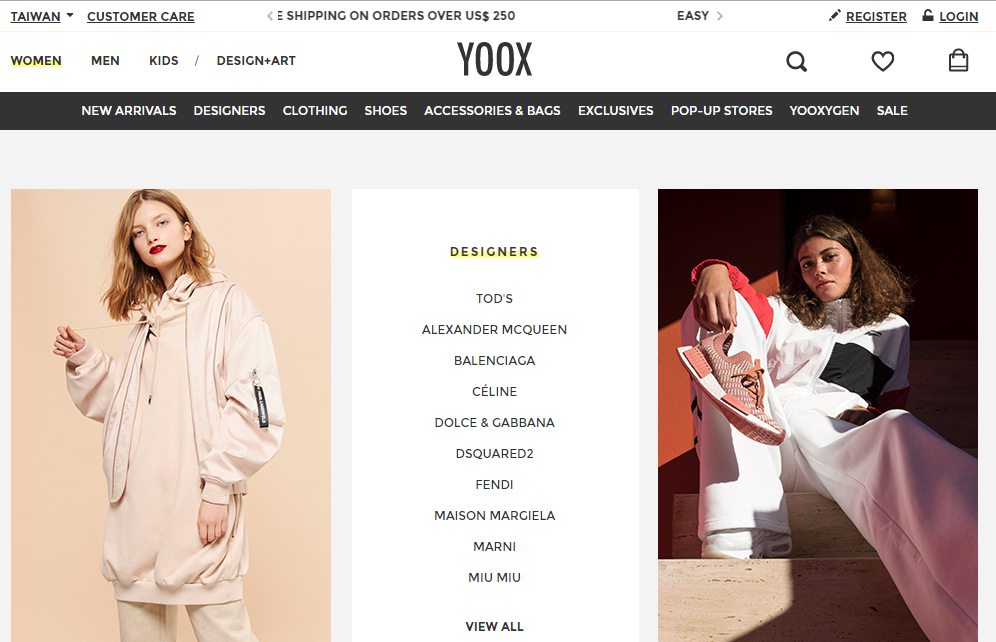Open the Accessories & Bags menu
Viewport: 996px width, 642px height.
coord(492,110)
